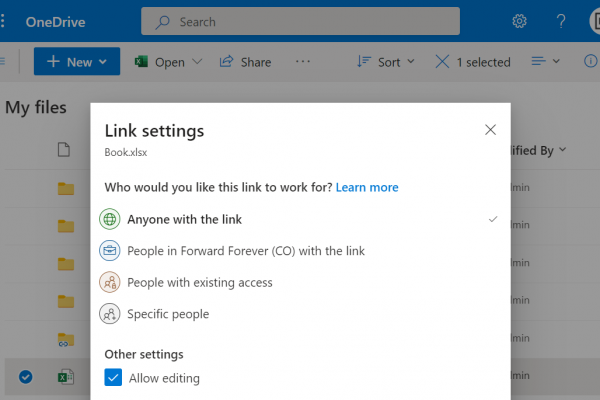Select People in Forward Forever (CO) option

coord(246,250)
